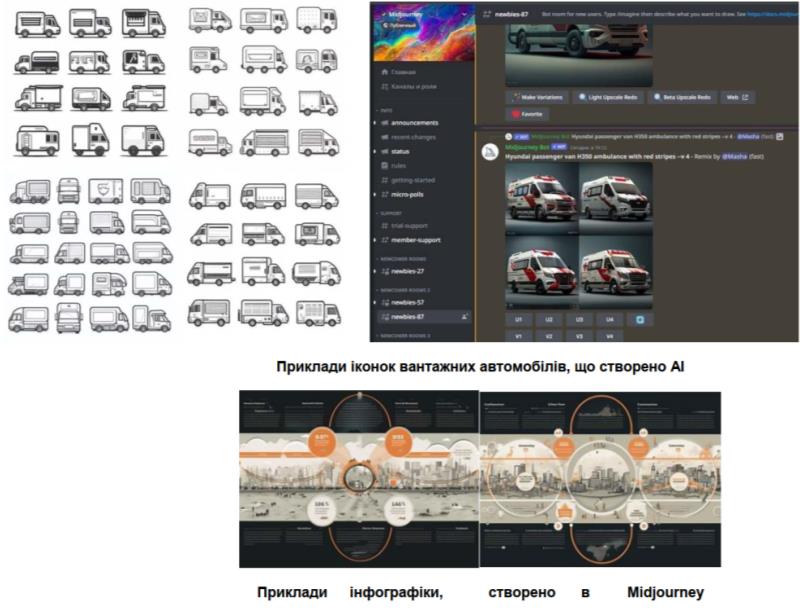
Task: Click the V1 variation button
Action: point(518,336)
